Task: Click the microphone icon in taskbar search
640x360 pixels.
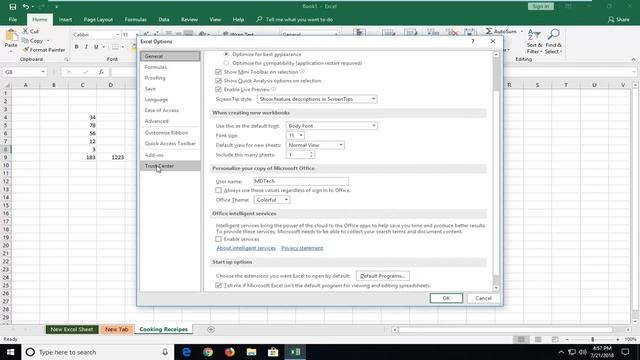Action: tap(165, 352)
